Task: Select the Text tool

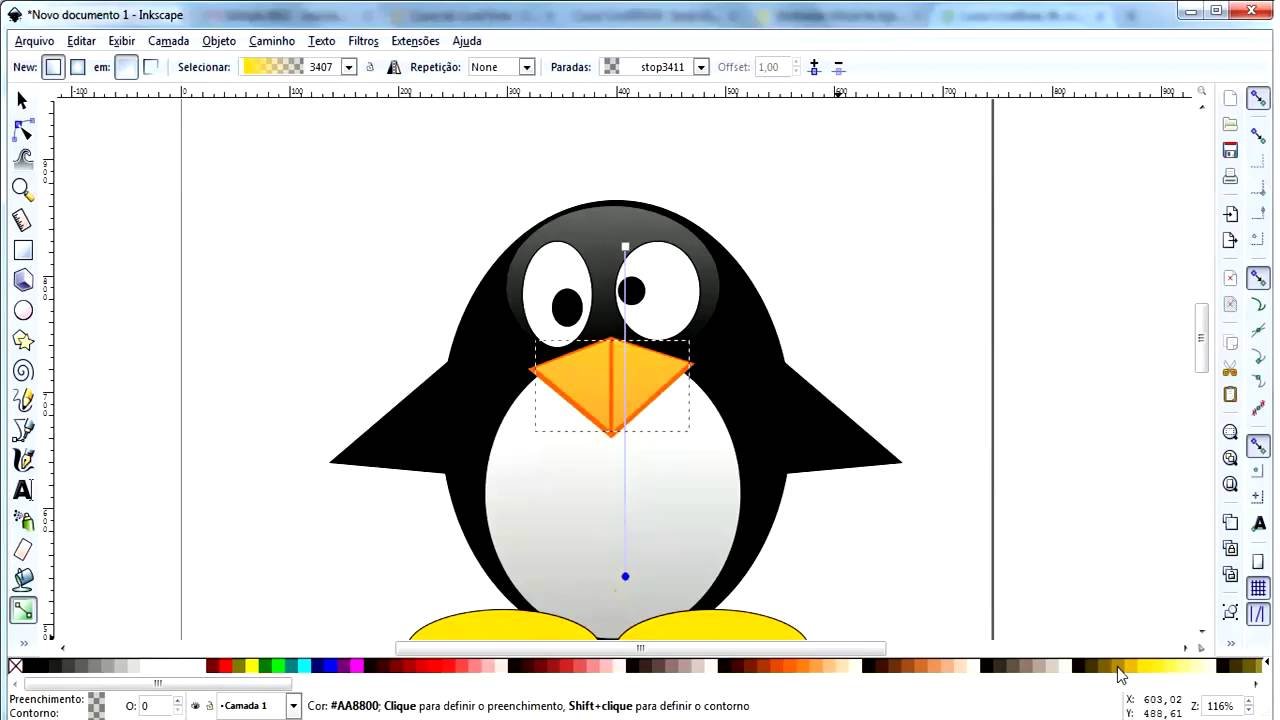Action: pyautogui.click(x=22, y=490)
